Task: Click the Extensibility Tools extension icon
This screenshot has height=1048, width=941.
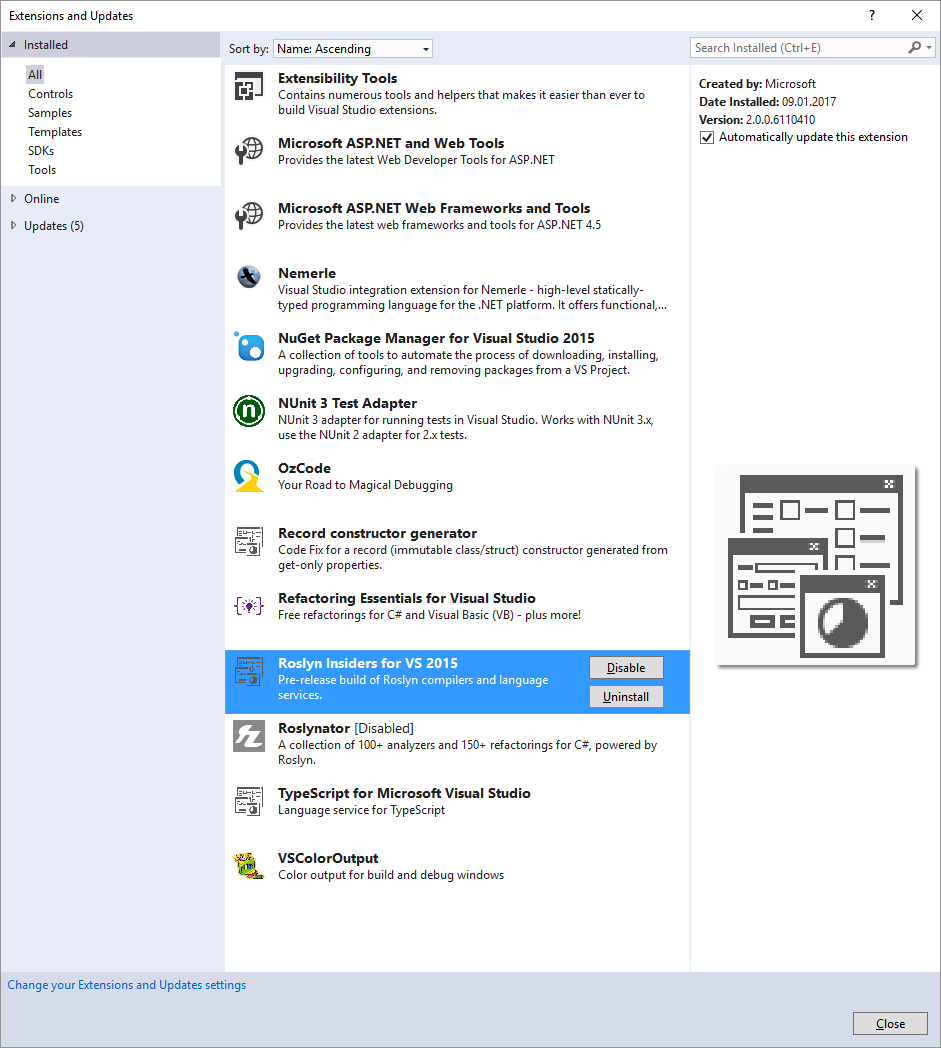Action: [x=248, y=87]
